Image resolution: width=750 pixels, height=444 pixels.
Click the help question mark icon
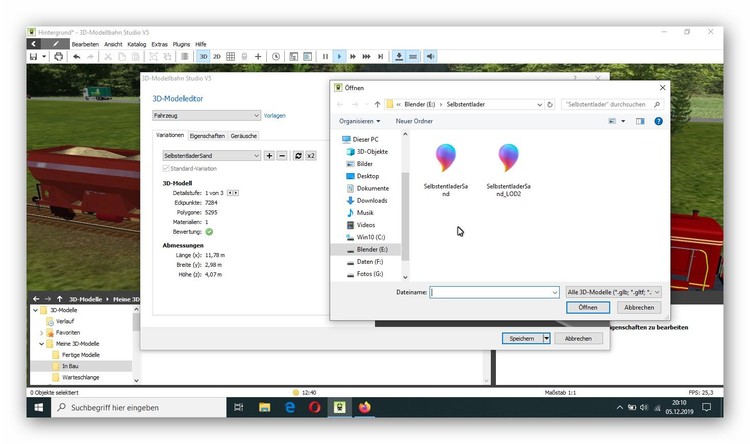(658, 121)
